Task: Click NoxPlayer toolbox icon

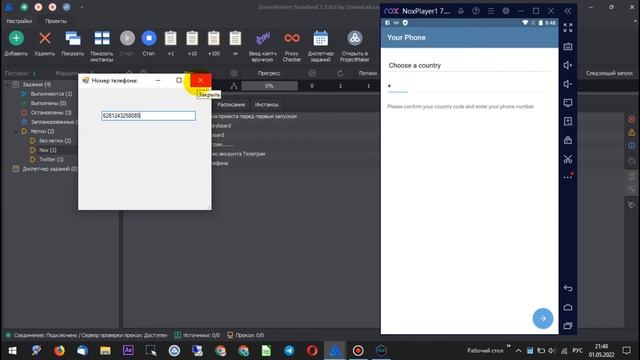Action: tap(568, 140)
